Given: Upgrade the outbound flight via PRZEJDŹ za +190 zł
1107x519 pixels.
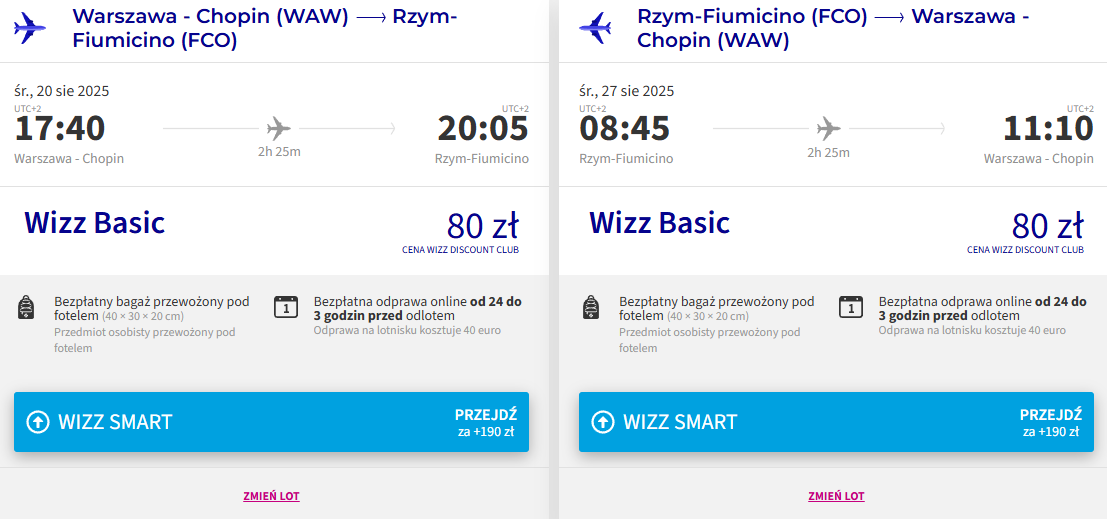Looking at the screenshot, I should pos(486,422).
